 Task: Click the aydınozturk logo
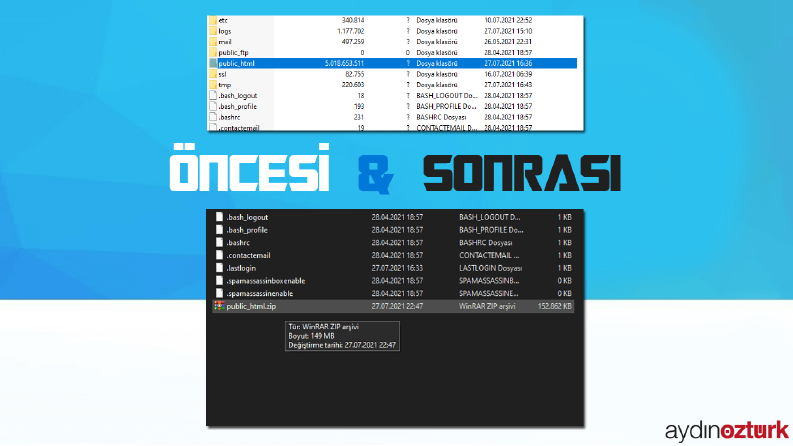point(727,431)
